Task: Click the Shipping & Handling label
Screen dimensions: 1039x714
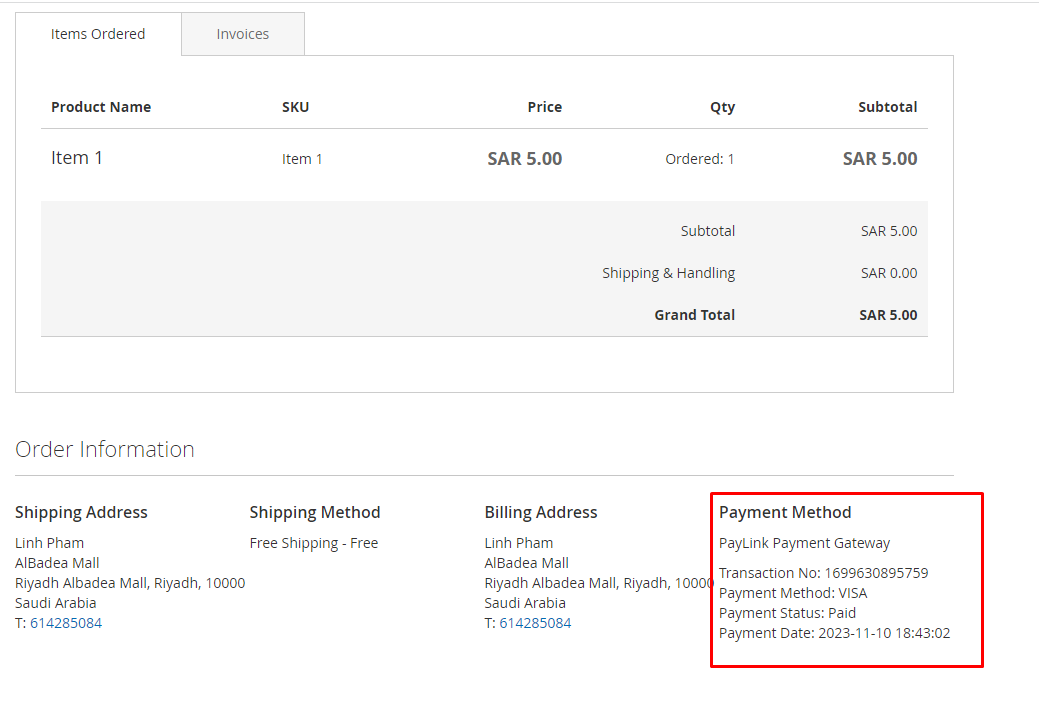Action: tap(668, 273)
